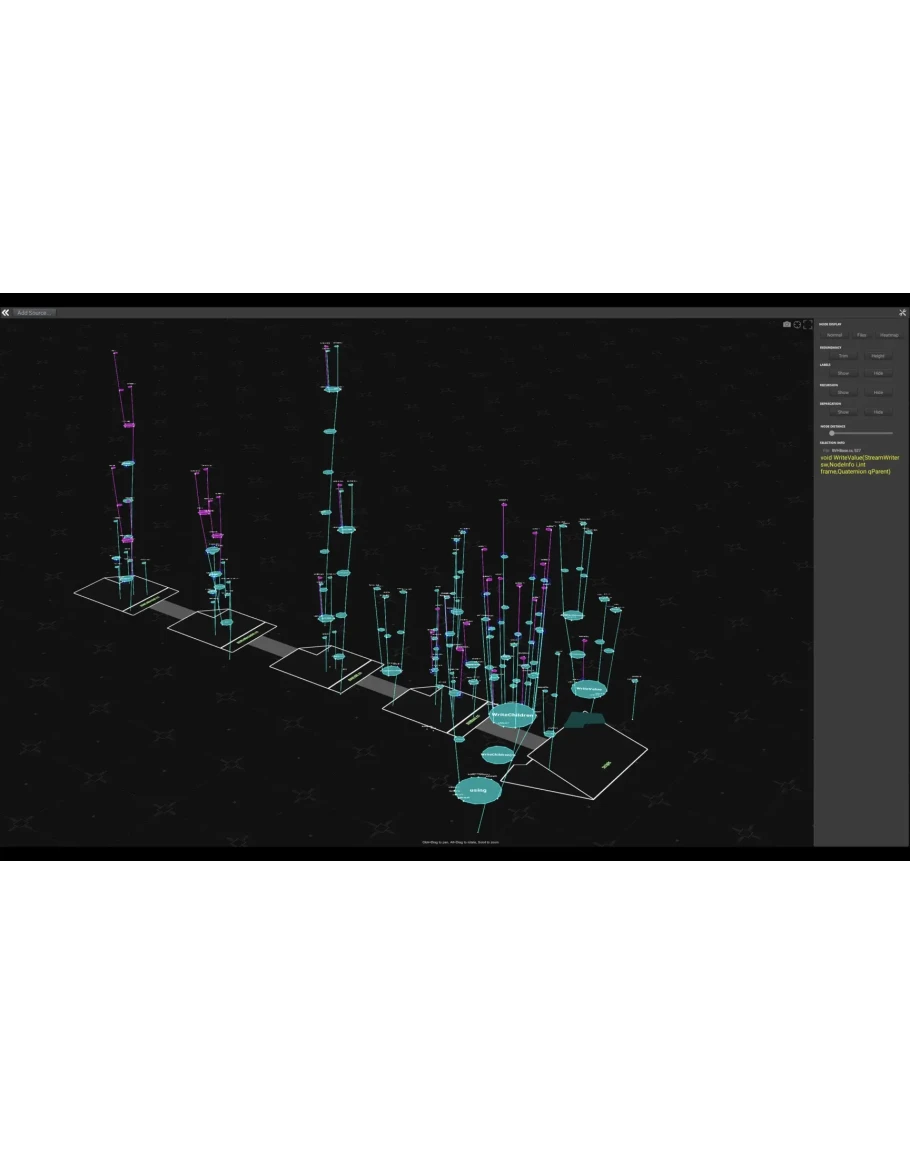
Task: Hide deprecation markers
Action: click(878, 411)
